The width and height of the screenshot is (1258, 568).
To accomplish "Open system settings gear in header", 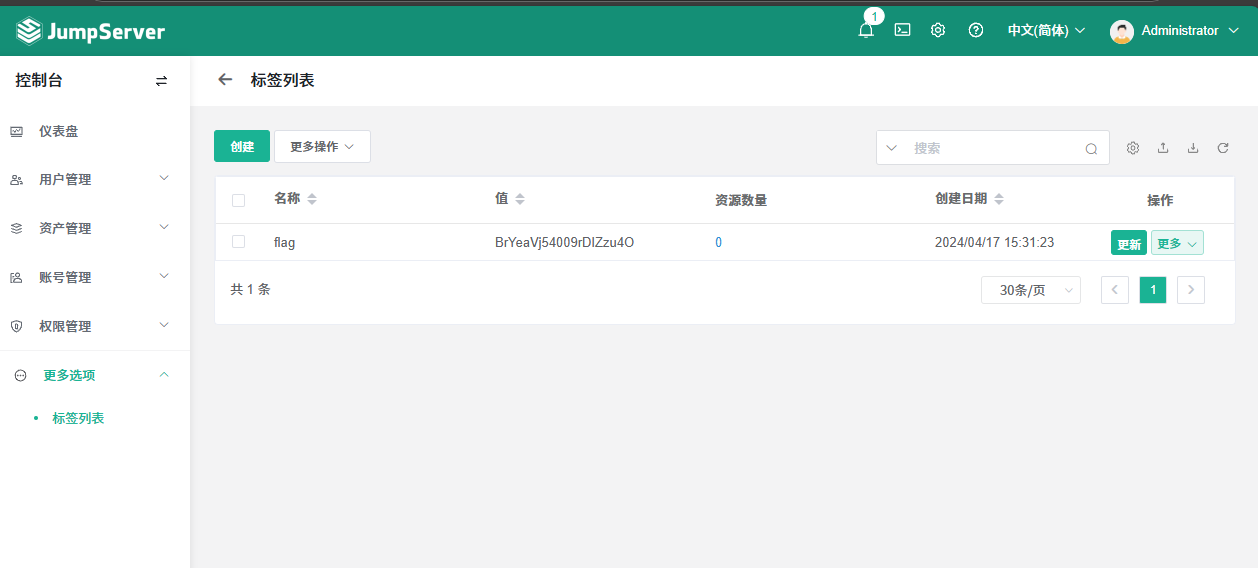I will 938,30.
